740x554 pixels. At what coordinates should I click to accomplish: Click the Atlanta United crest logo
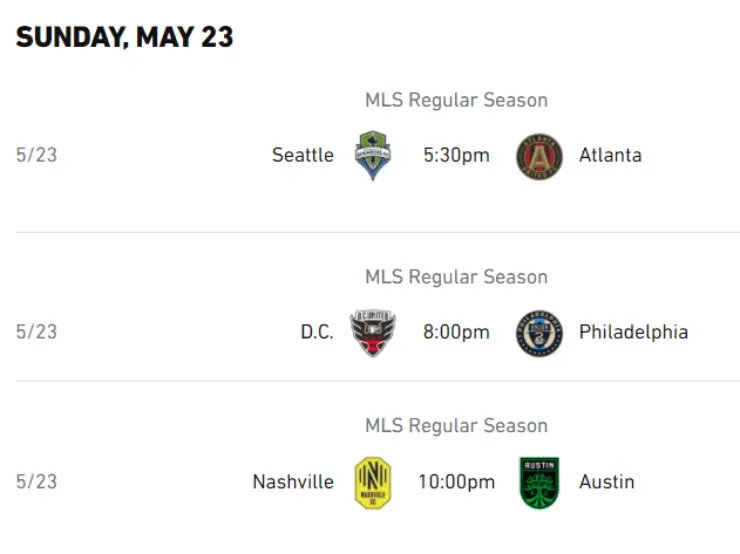(x=539, y=156)
